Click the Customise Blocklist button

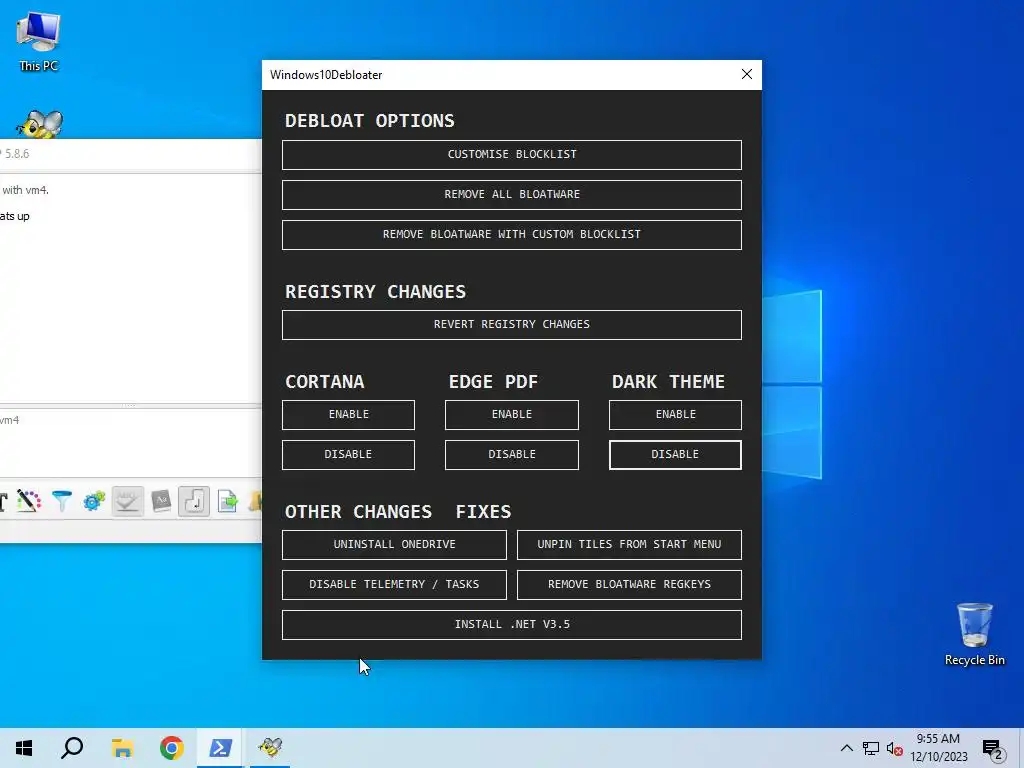tap(511, 155)
